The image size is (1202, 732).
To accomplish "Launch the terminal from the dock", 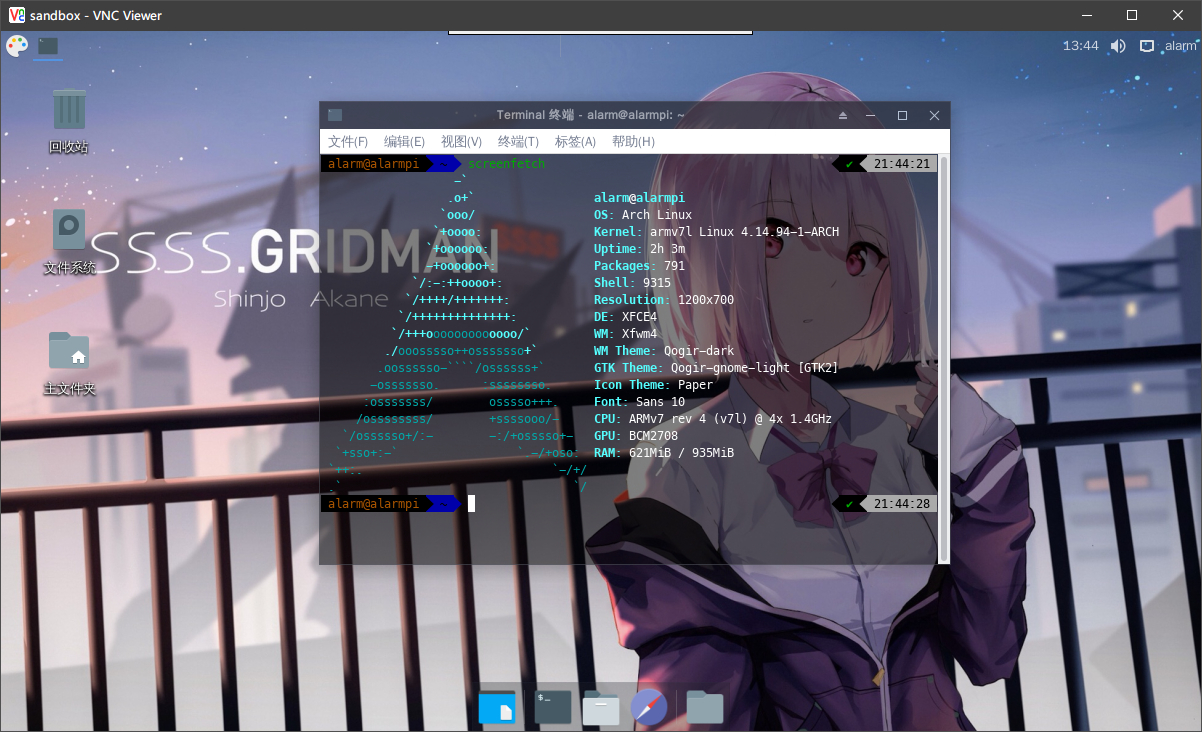I will pos(552,706).
